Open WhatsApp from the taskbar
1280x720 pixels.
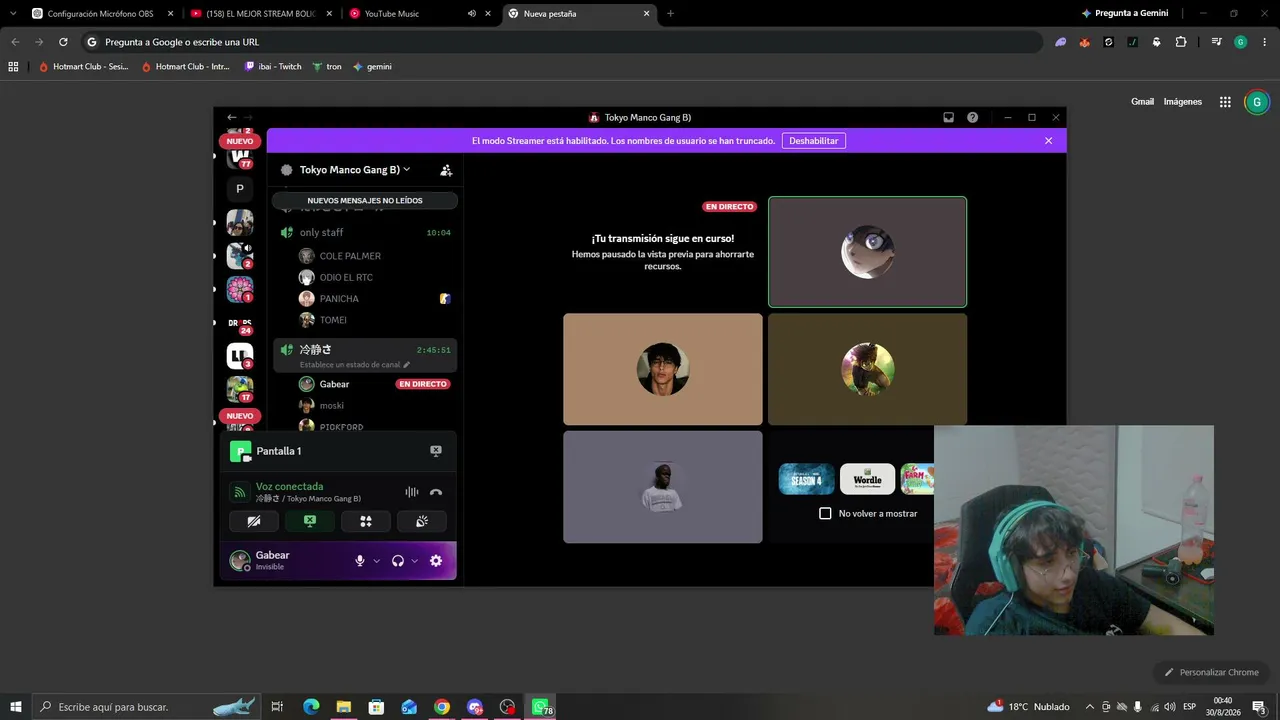[541, 707]
